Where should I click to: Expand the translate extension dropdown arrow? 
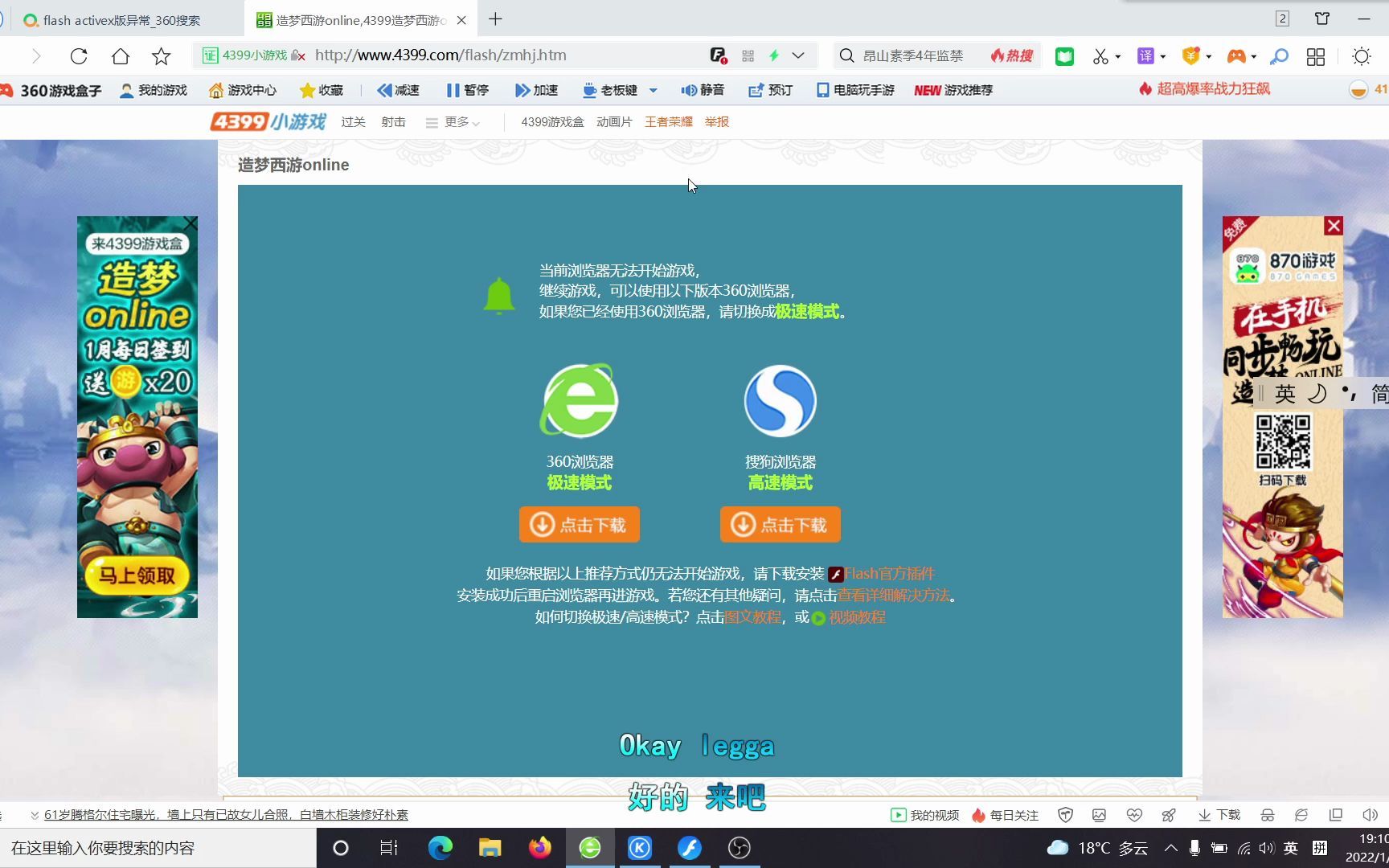1163,57
